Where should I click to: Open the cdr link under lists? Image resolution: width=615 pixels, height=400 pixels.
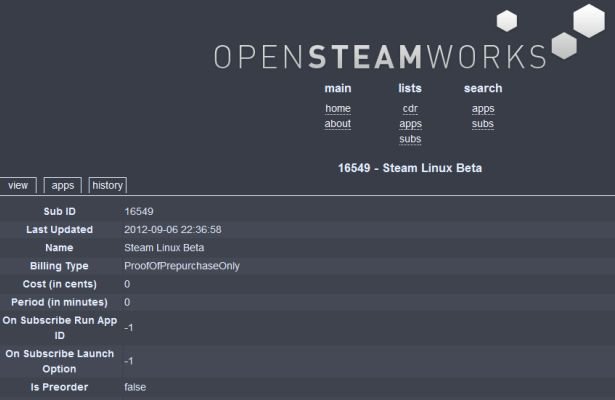tap(410, 109)
